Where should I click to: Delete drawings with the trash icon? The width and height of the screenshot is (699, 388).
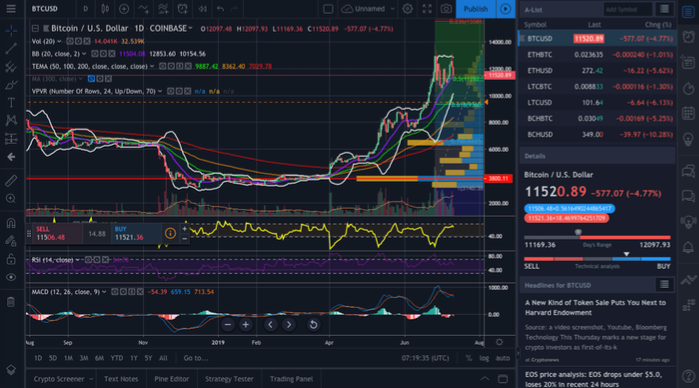click(x=11, y=302)
